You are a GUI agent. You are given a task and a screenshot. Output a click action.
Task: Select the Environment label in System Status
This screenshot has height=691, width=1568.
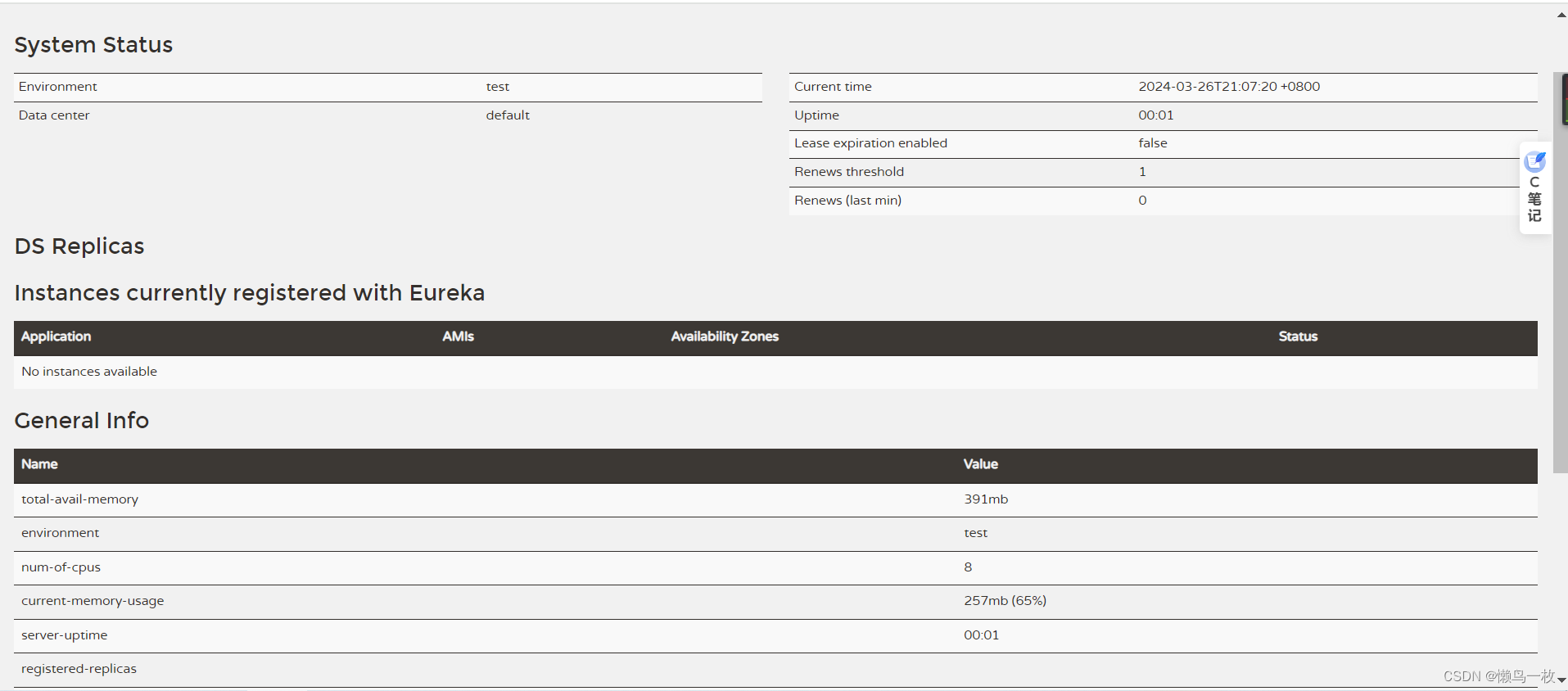pyautogui.click(x=57, y=87)
